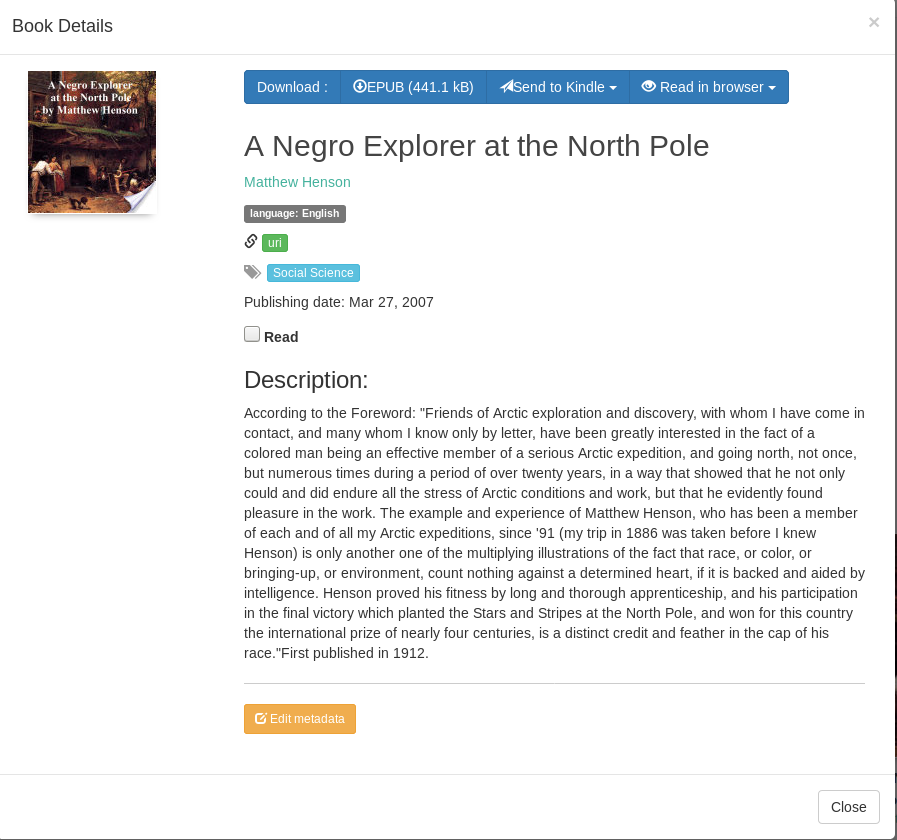Open author Matthew Henson's page
This screenshot has height=840, width=897.
coord(297,182)
